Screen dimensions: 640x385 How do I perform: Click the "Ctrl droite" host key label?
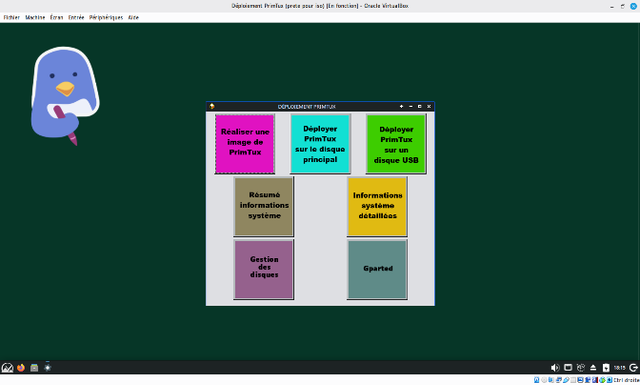[x=626, y=380]
